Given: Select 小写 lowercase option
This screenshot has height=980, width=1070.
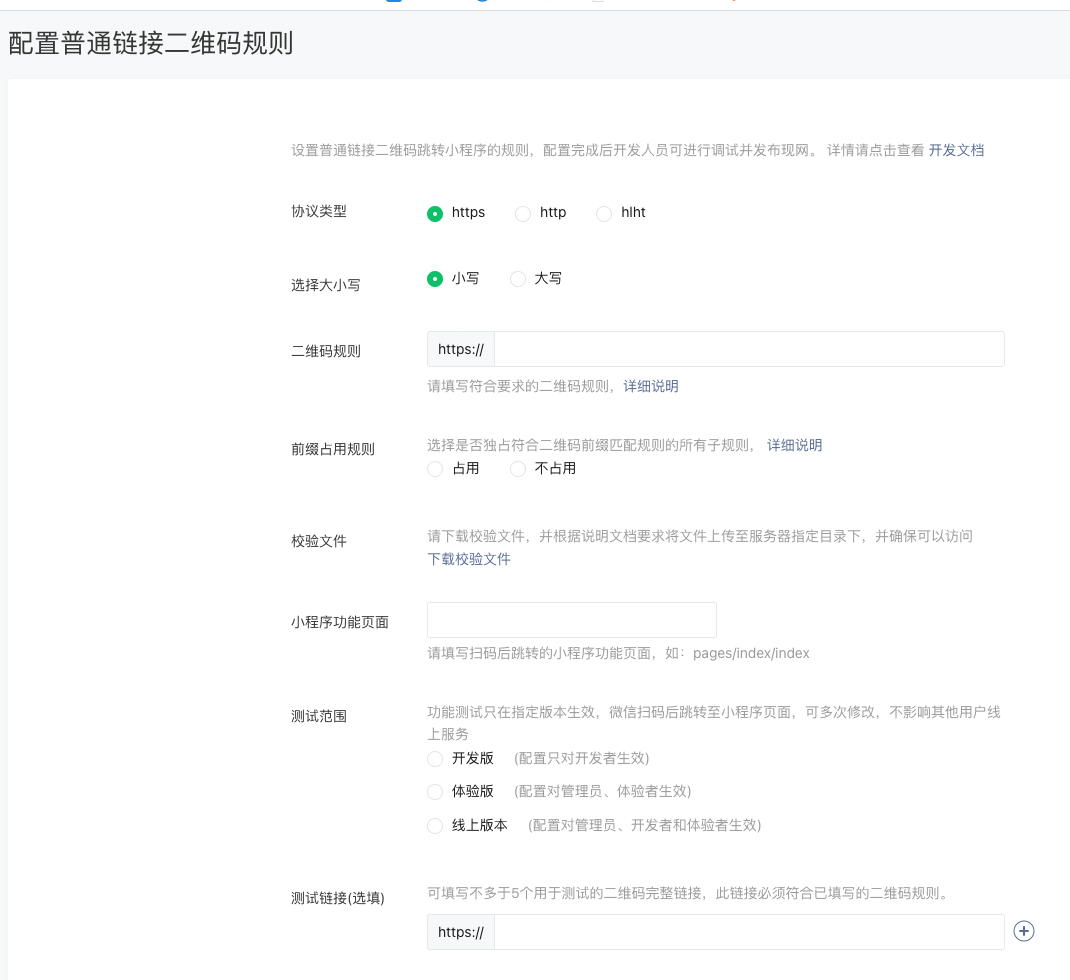Looking at the screenshot, I should point(435,279).
